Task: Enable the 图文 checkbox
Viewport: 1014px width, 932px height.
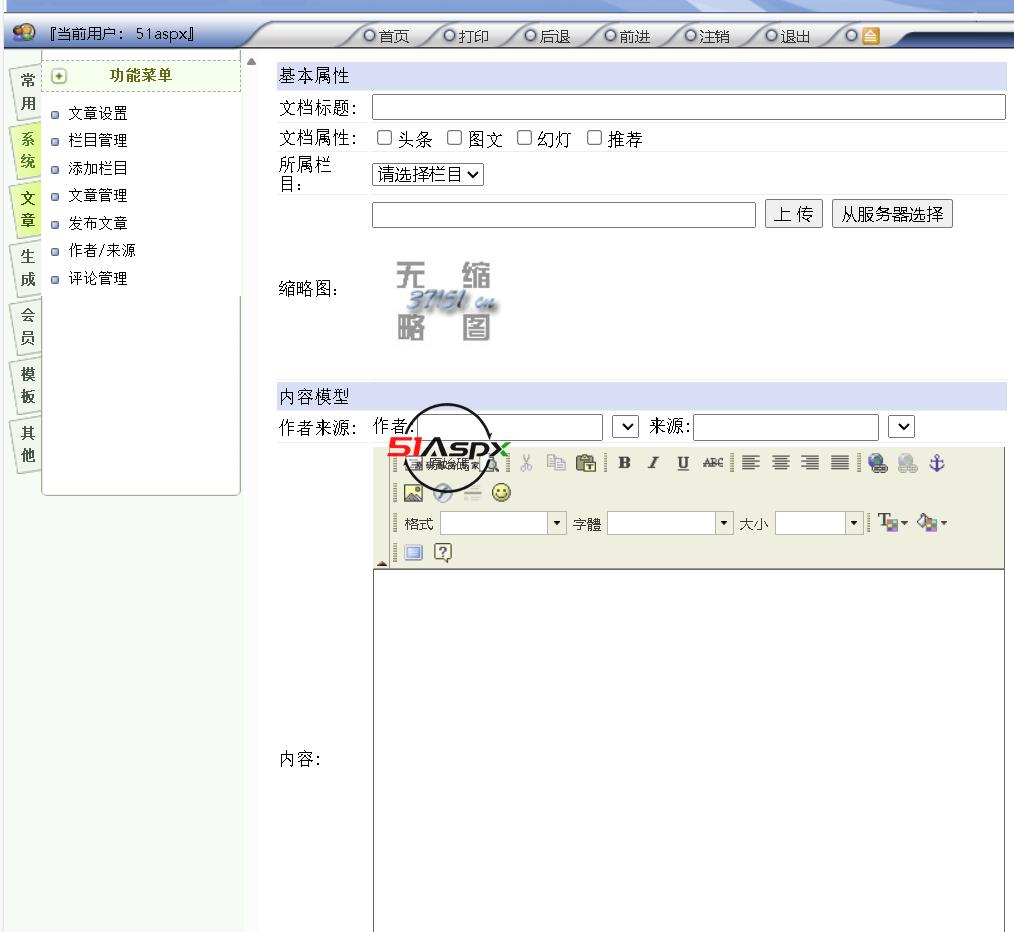Action: tap(454, 138)
